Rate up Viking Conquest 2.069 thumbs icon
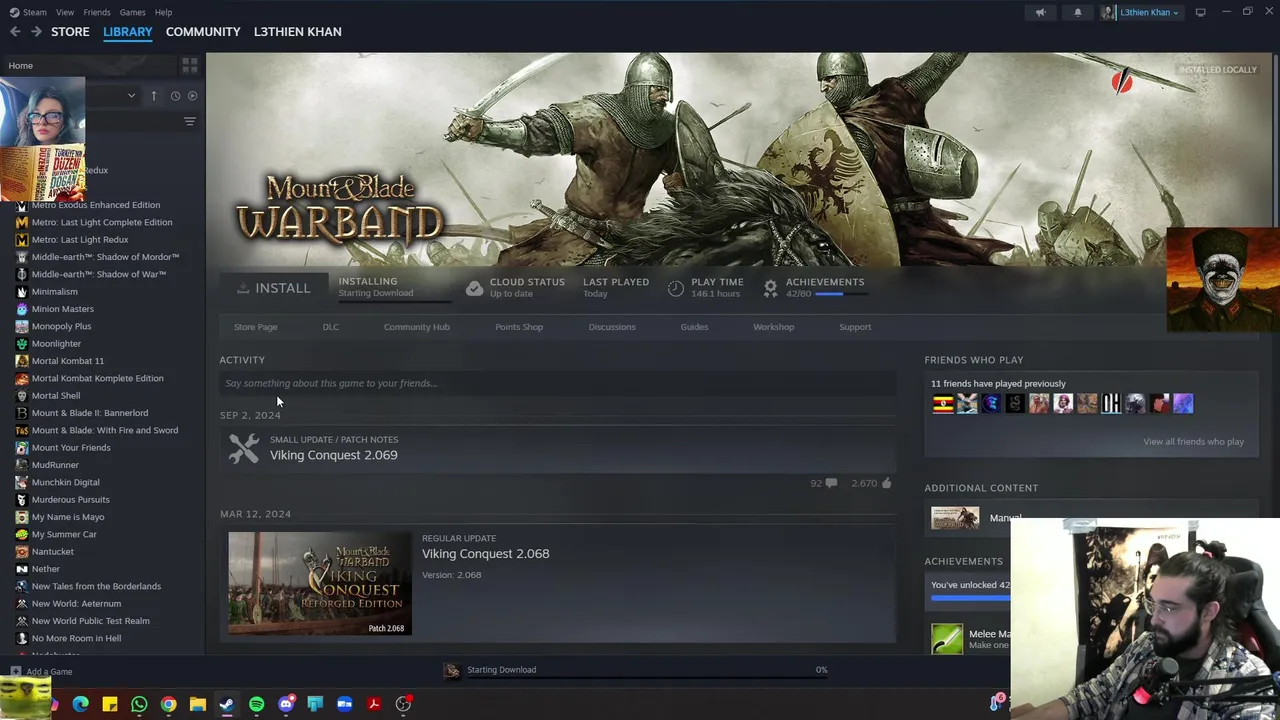The image size is (1280, 720). click(x=886, y=483)
